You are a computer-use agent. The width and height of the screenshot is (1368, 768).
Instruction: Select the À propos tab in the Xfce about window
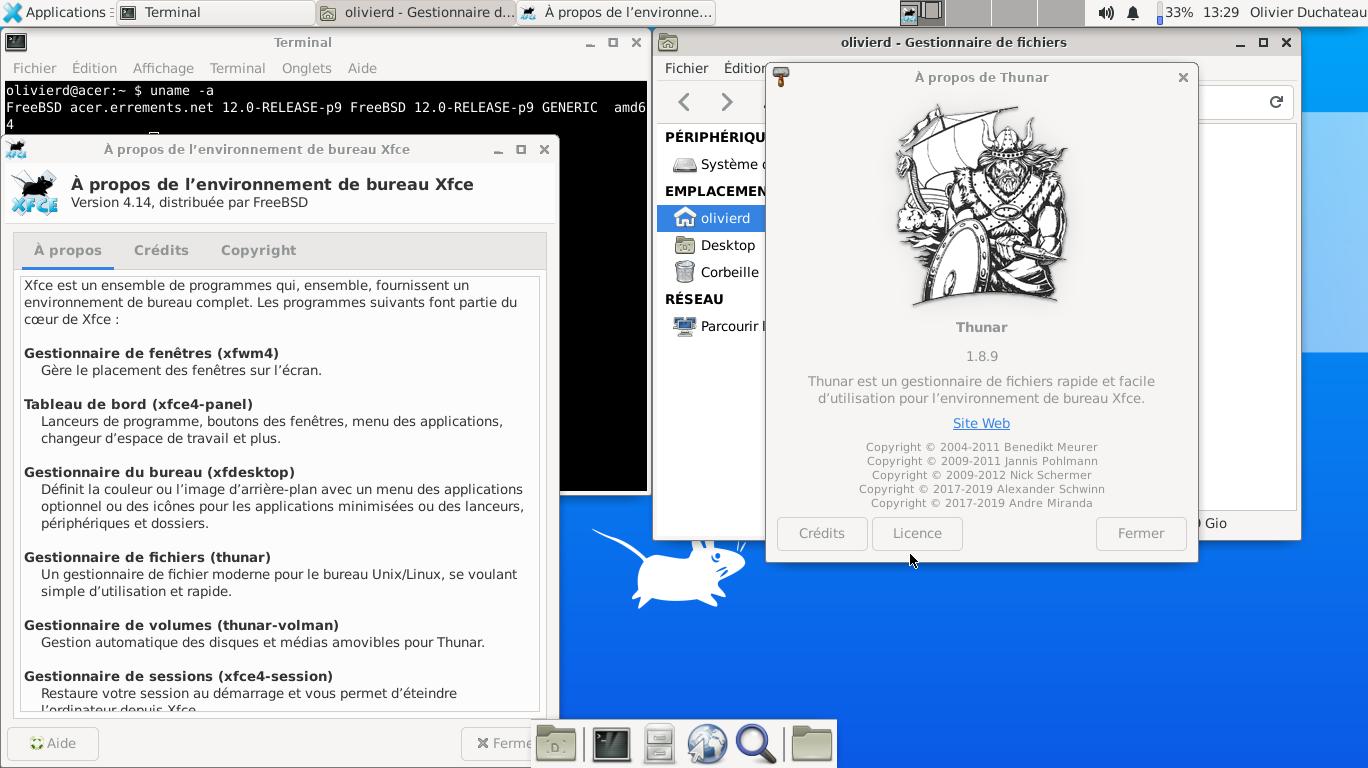[x=68, y=250]
